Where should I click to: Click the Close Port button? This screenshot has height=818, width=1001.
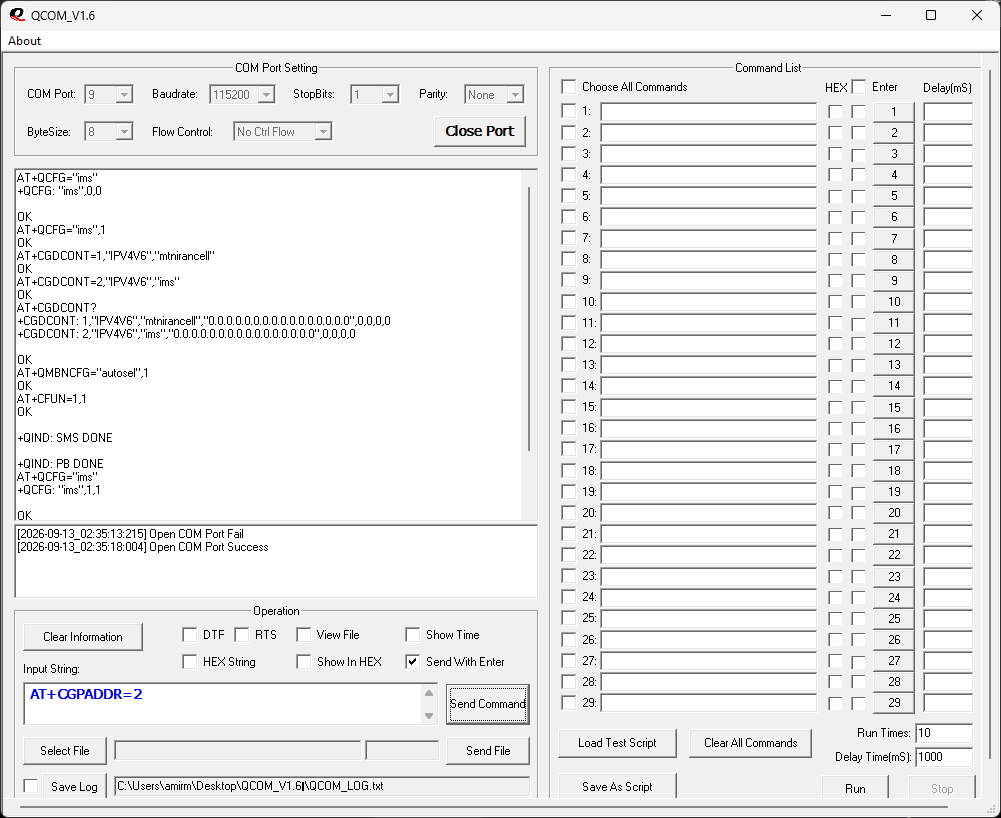479,131
